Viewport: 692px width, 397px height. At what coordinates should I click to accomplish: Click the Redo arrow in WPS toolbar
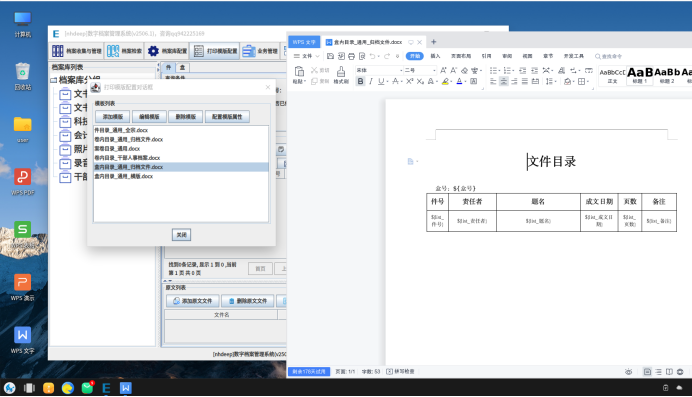pyautogui.click(x=387, y=56)
